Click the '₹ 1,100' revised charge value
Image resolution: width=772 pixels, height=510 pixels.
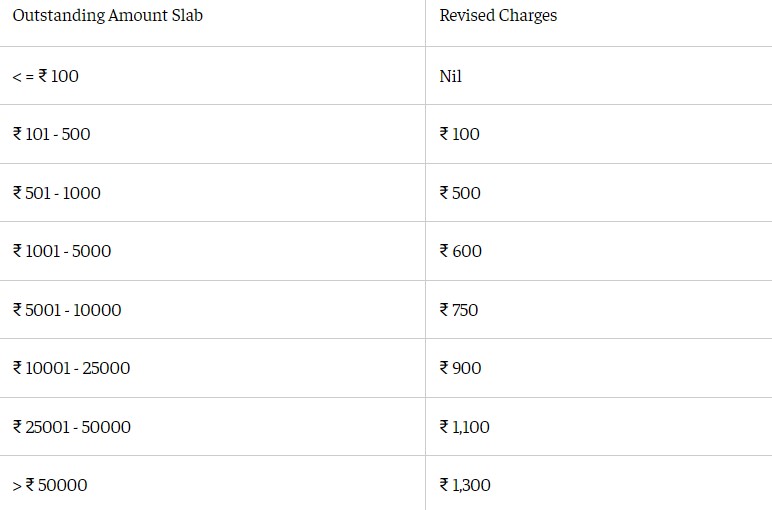coord(465,427)
